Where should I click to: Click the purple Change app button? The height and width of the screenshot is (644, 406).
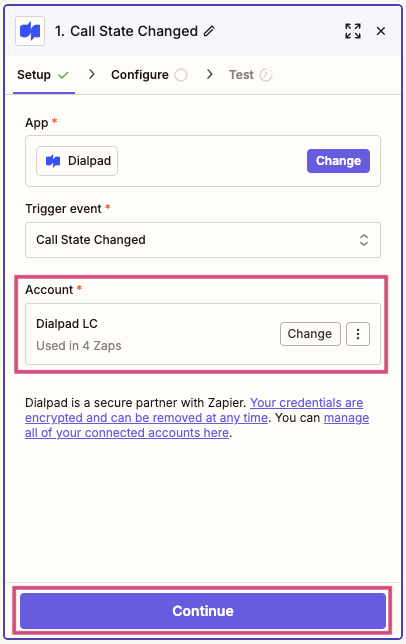[x=338, y=161]
